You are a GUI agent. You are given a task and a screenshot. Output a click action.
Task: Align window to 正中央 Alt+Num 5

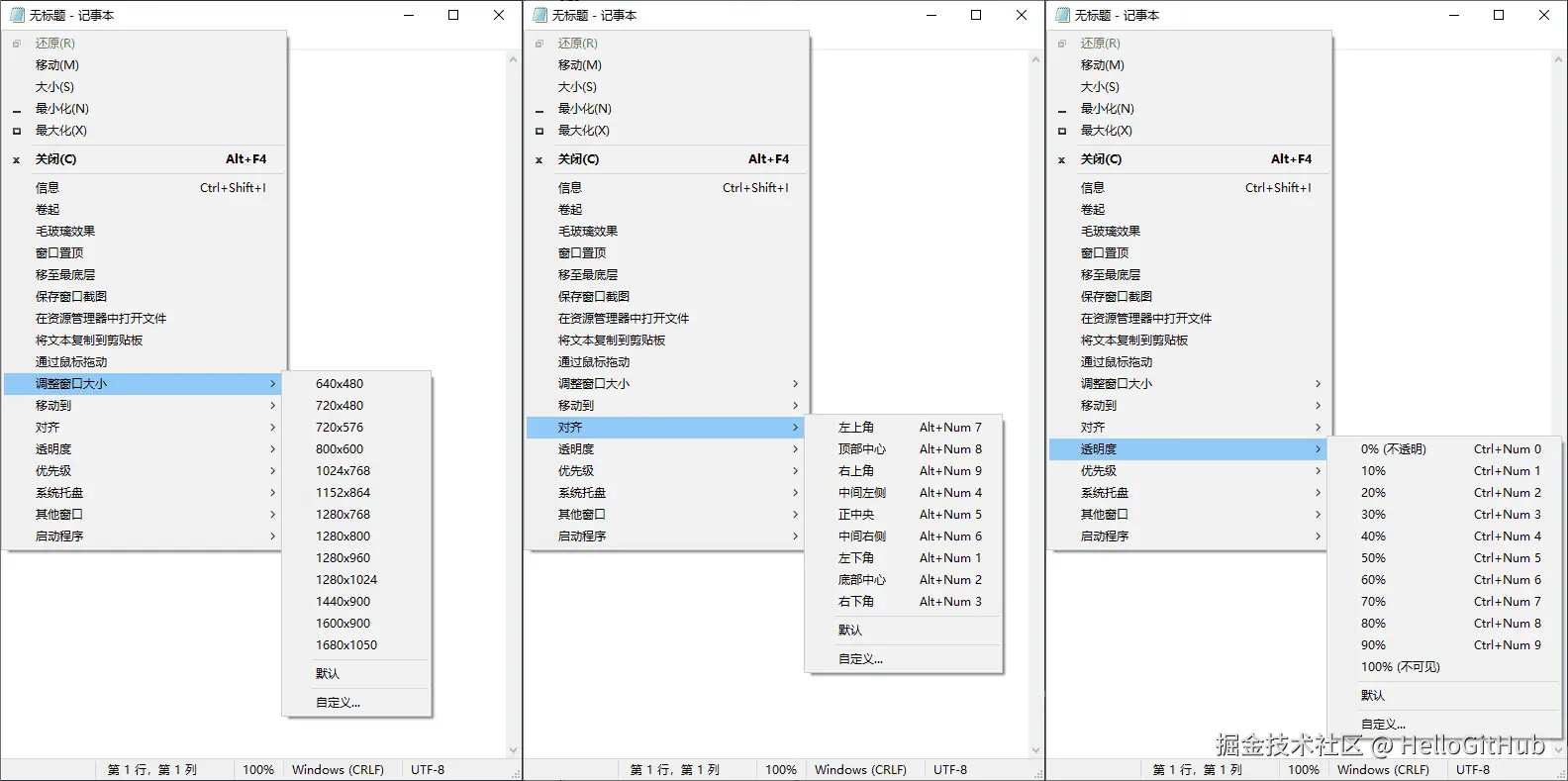905,515
